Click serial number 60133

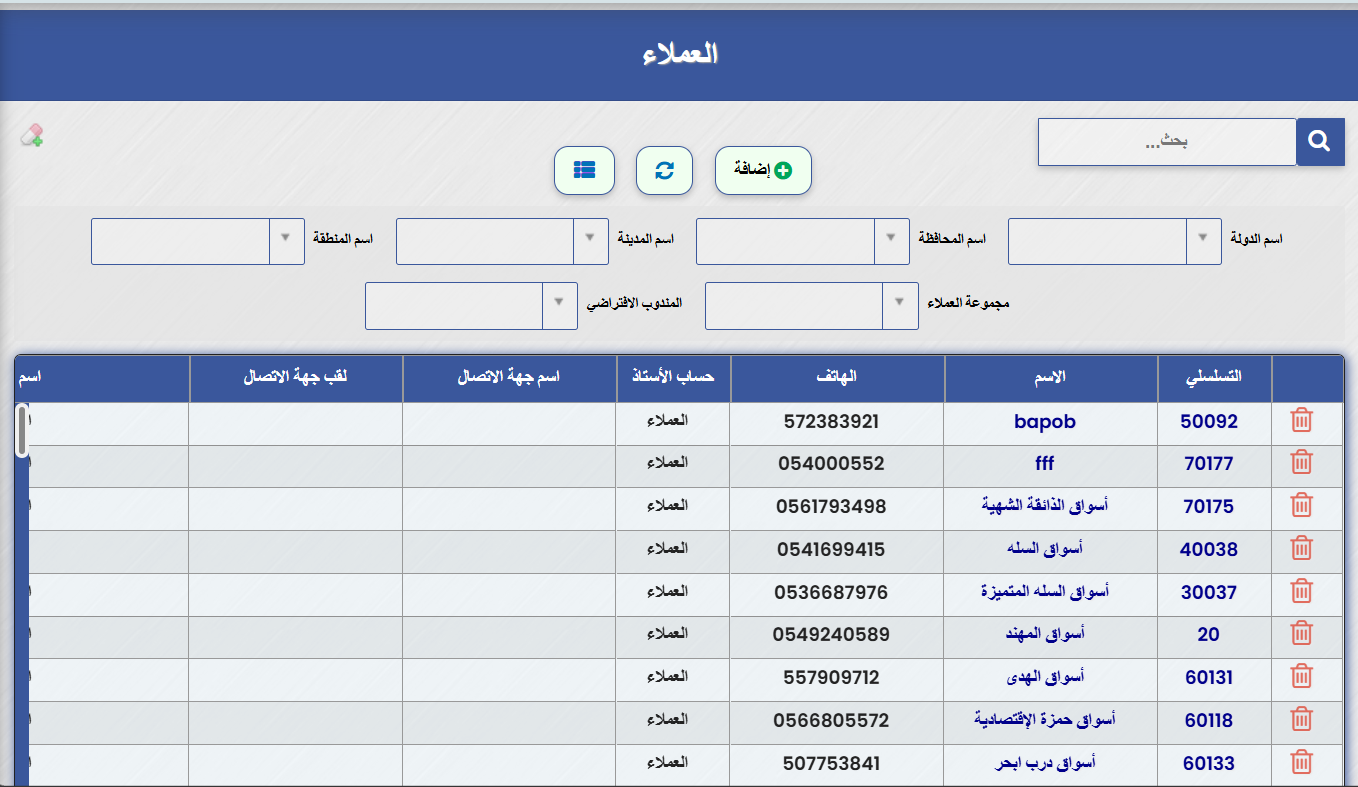(1209, 764)
